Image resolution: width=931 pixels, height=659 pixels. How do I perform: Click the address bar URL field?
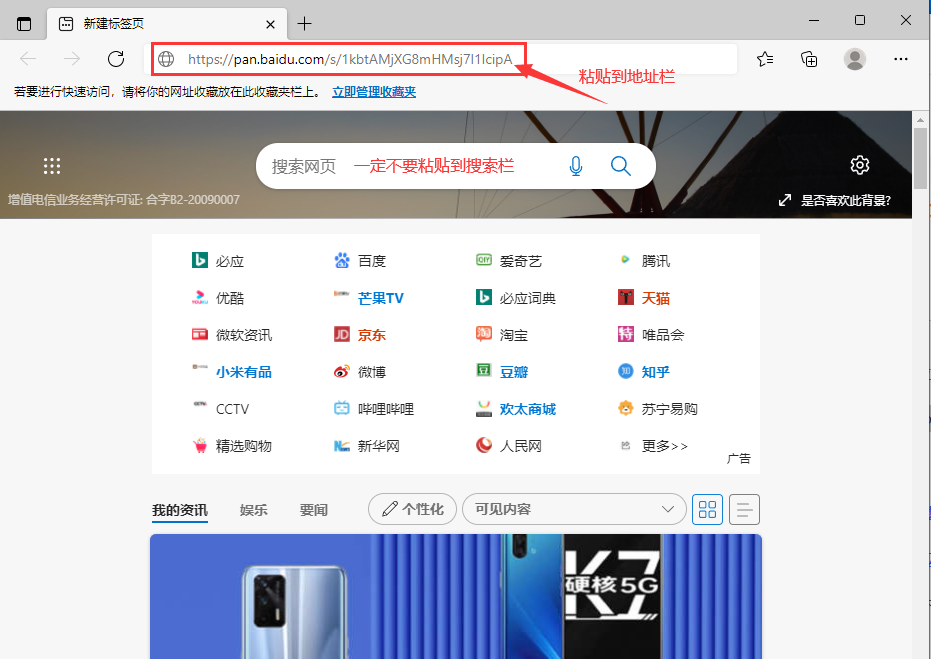pos(442,59)
